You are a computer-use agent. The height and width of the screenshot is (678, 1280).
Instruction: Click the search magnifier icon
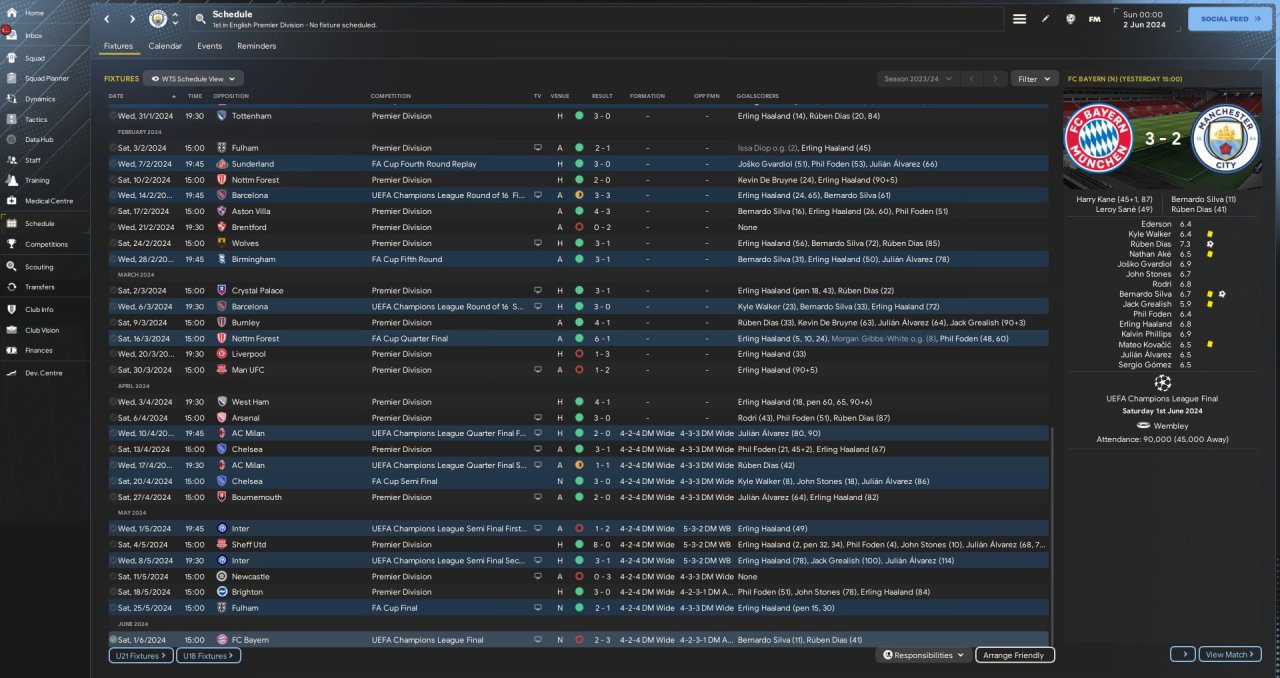pos(200,19)
